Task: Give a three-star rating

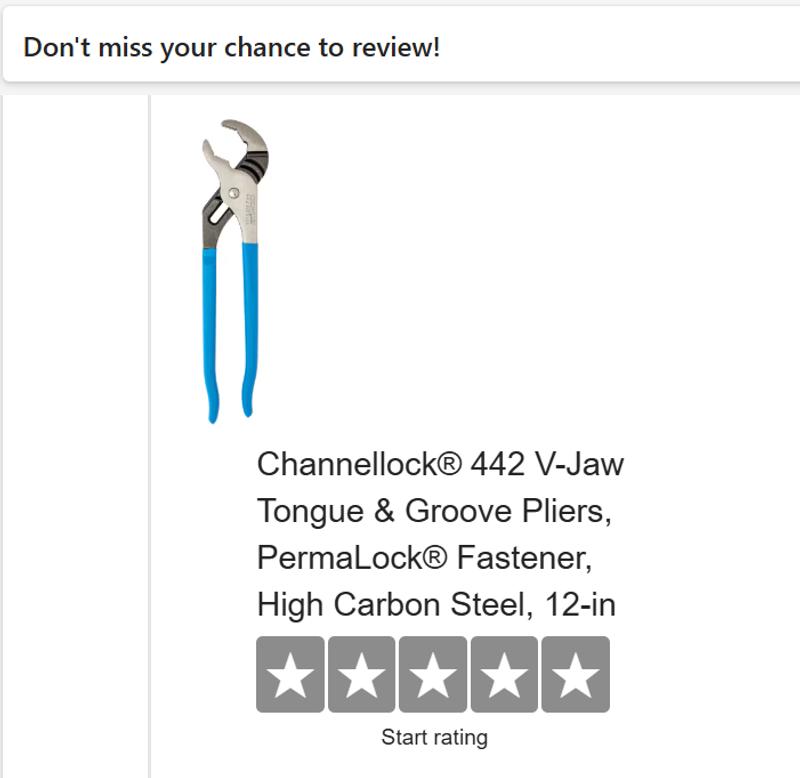Action: (x=433, y=675)
